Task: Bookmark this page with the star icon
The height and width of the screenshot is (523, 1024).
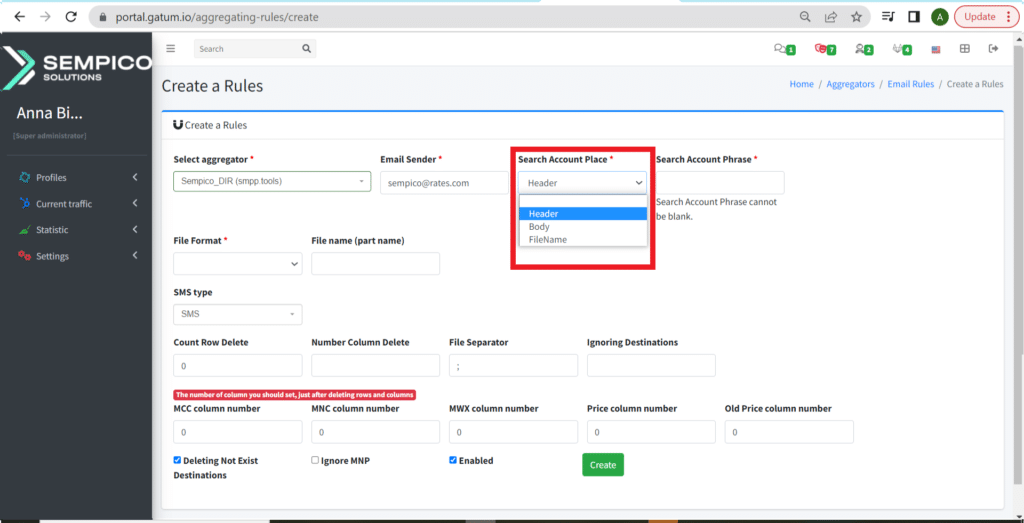Action: (x=856, y=17)
